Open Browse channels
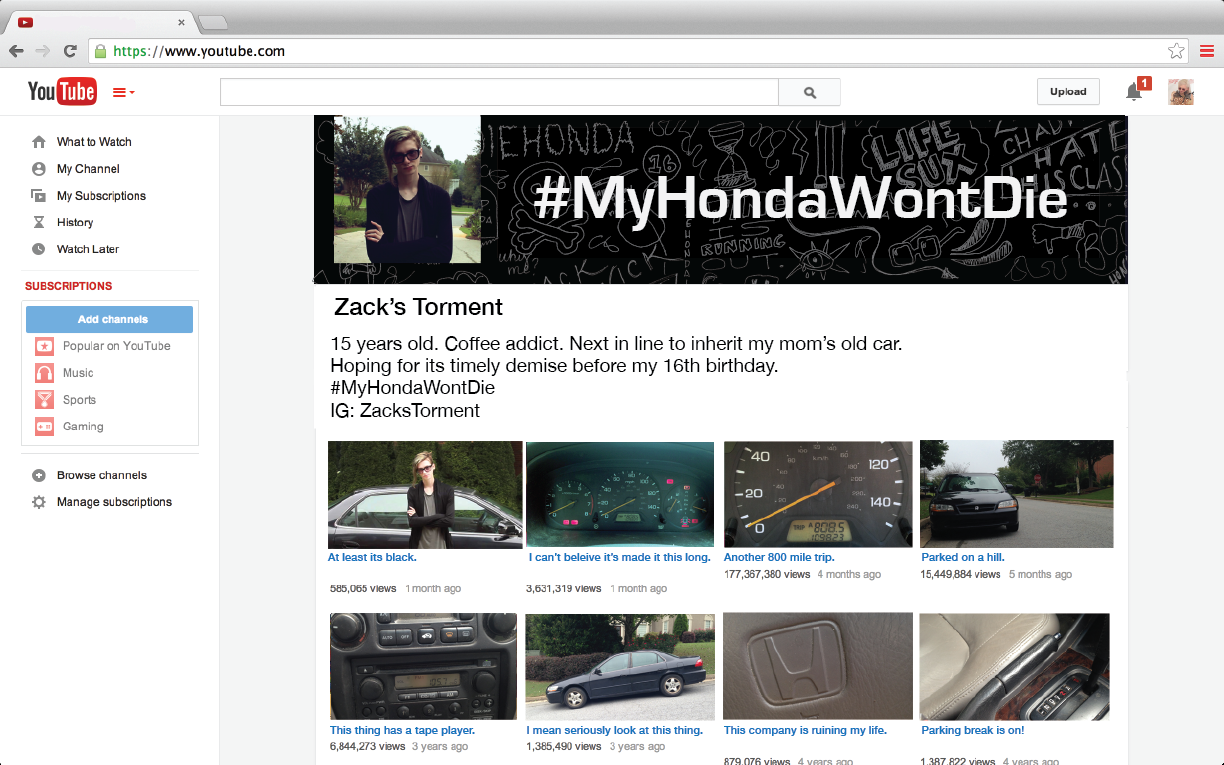 (x=102, y=475)
